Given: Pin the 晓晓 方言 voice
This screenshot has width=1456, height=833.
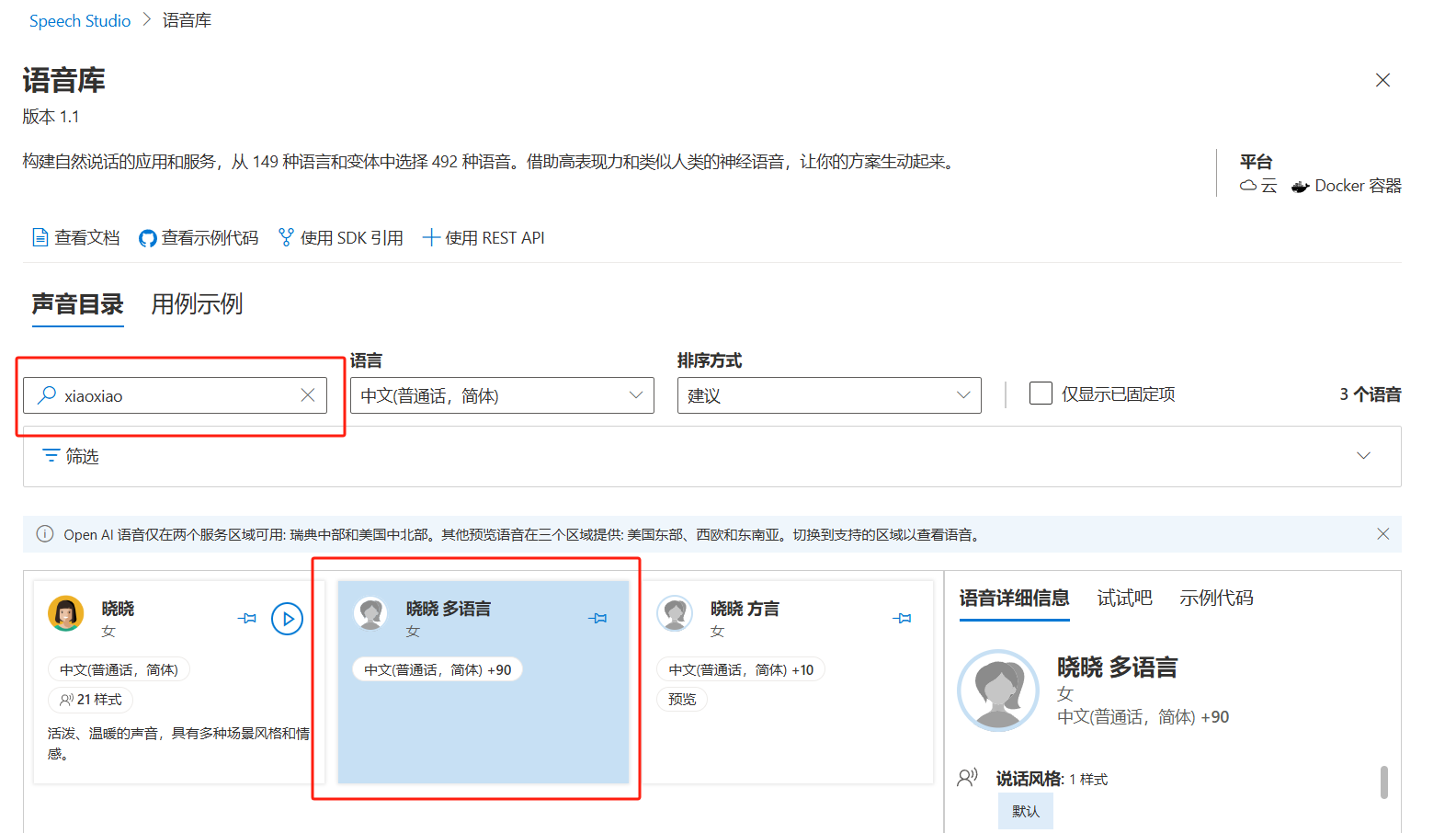Looking at the screenshot, I should [902, 618].
